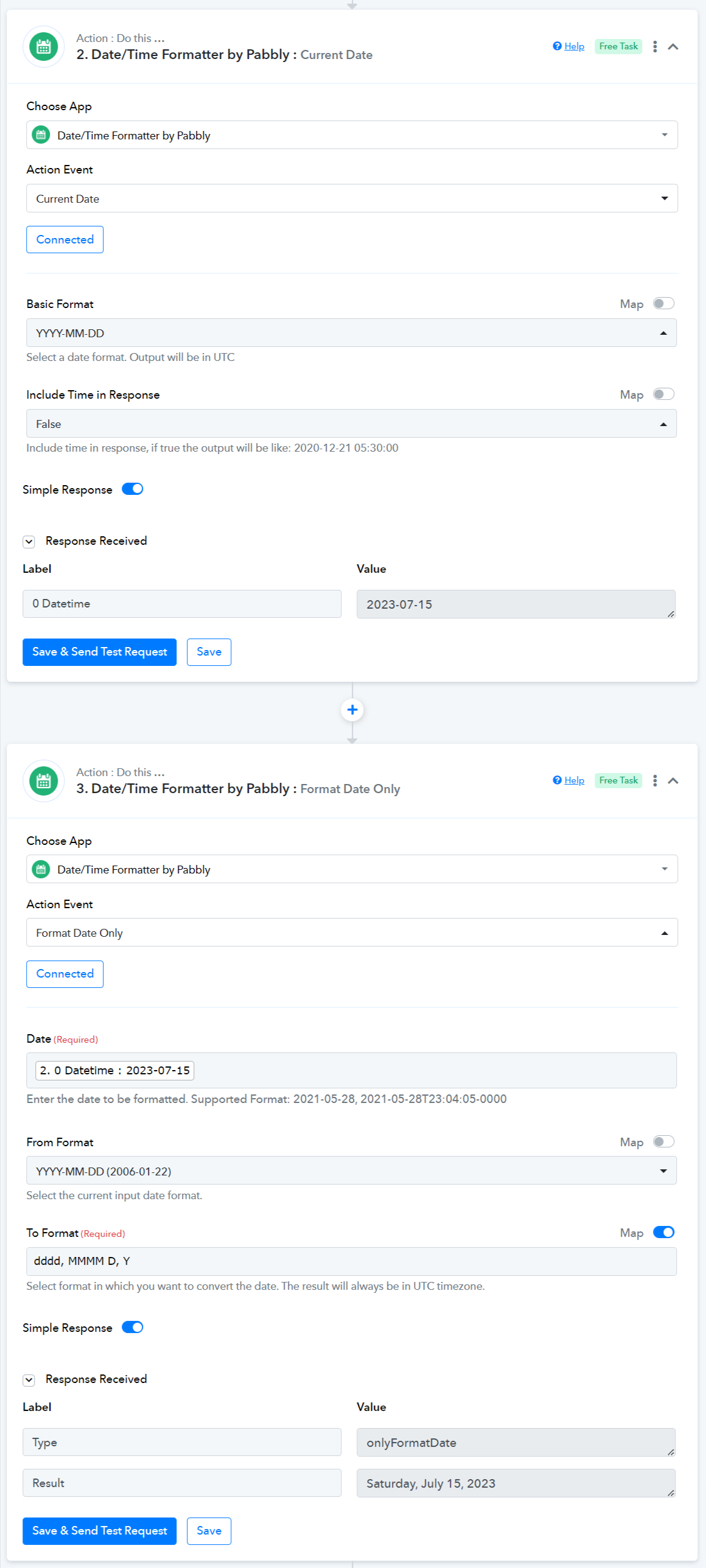The height and width of the screenshot is (1568, 706).
Task: Click Free Task badge in step 3
Action: [618, 780]
